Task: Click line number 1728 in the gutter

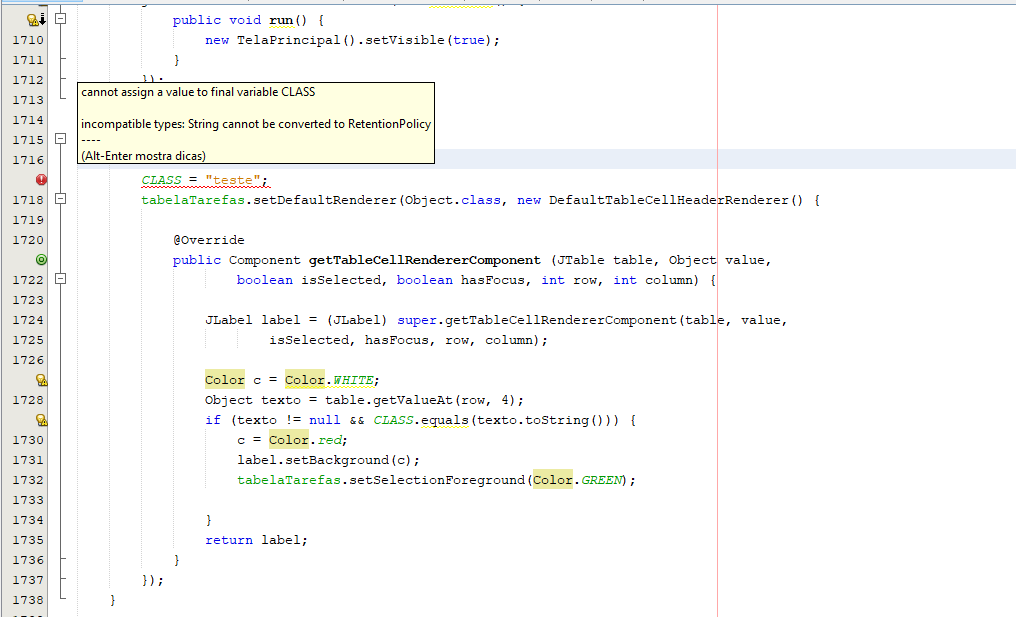Action: [x=28, y=401]
